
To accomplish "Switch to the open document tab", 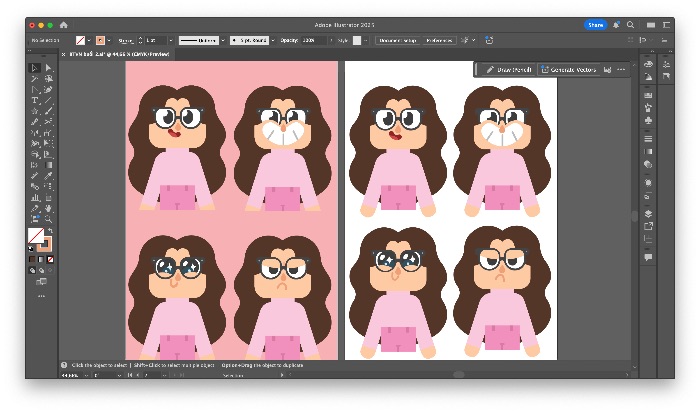I will [x=120, y=54].
